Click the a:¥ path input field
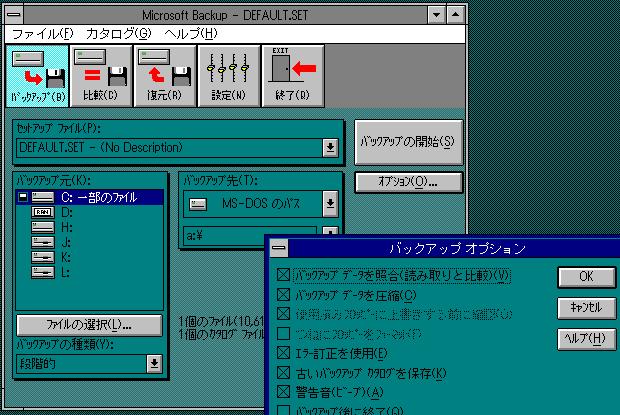Image resolution: width=620 pixels, height=415 pixels. pos(250,236)
